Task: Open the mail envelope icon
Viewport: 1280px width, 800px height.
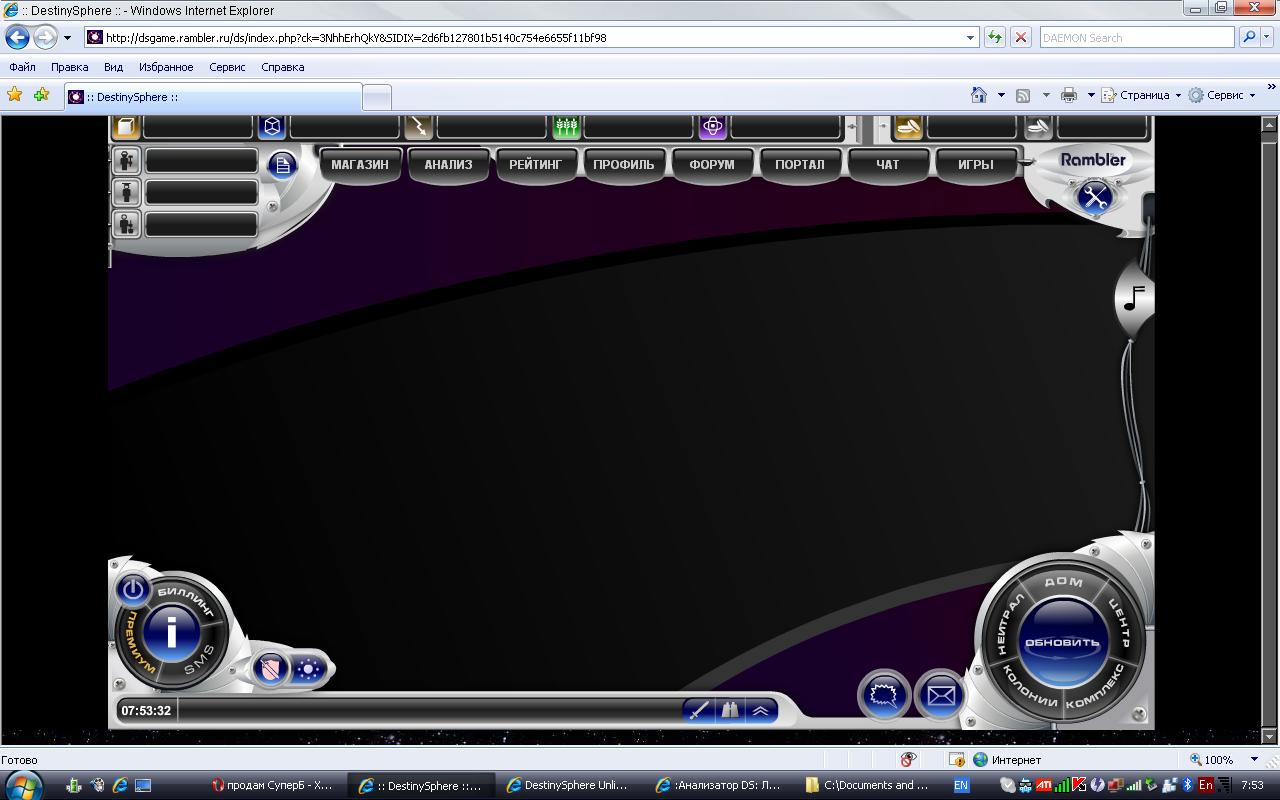Action: coord(940,695)
